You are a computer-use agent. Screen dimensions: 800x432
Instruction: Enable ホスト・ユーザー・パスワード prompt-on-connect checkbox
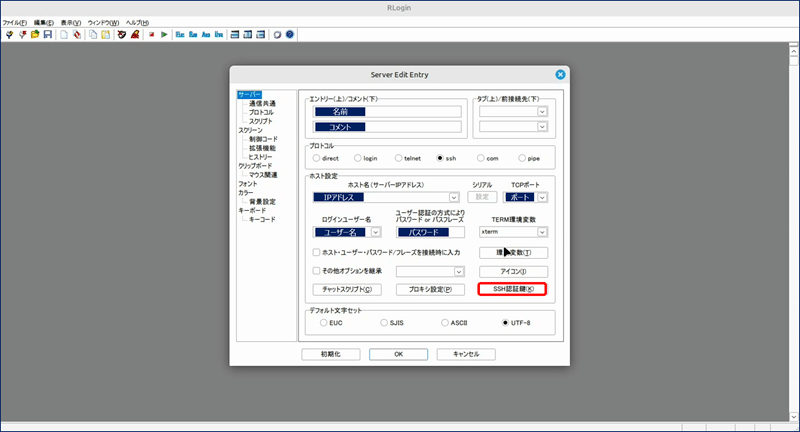click(x=316, y=252)
